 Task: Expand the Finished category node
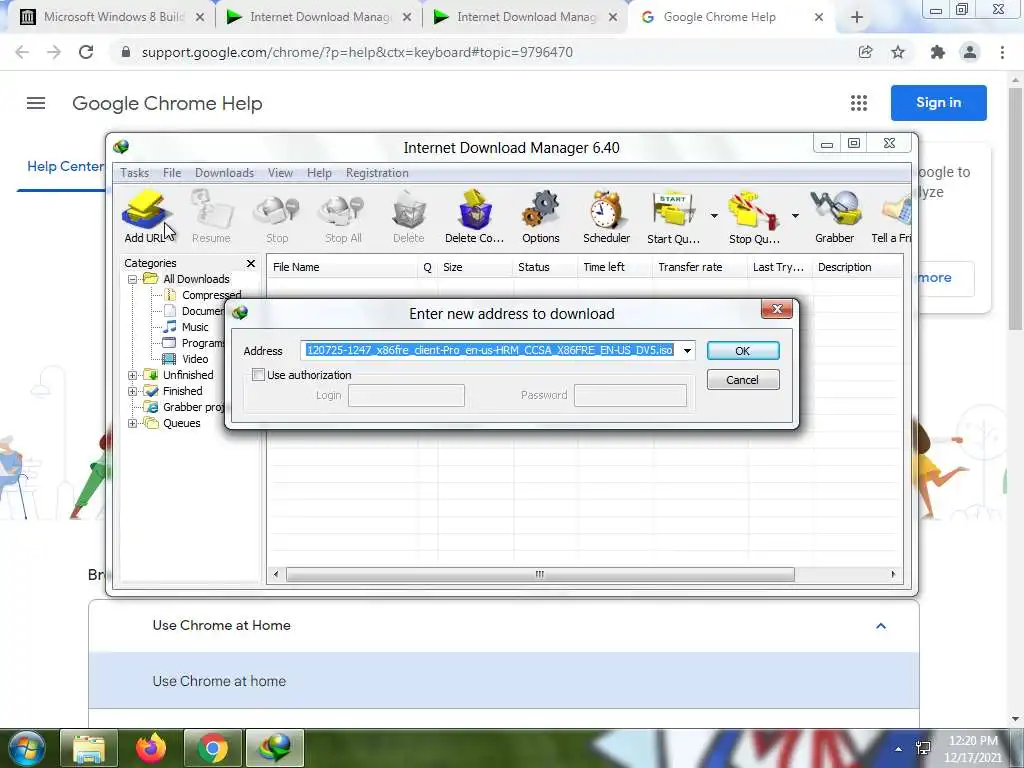tap(132, 391)
